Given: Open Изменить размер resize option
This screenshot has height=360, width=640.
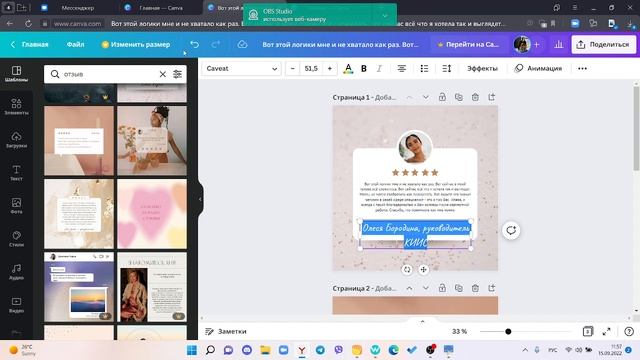Looking at the screenshot, I should click(x=136, y=44).
